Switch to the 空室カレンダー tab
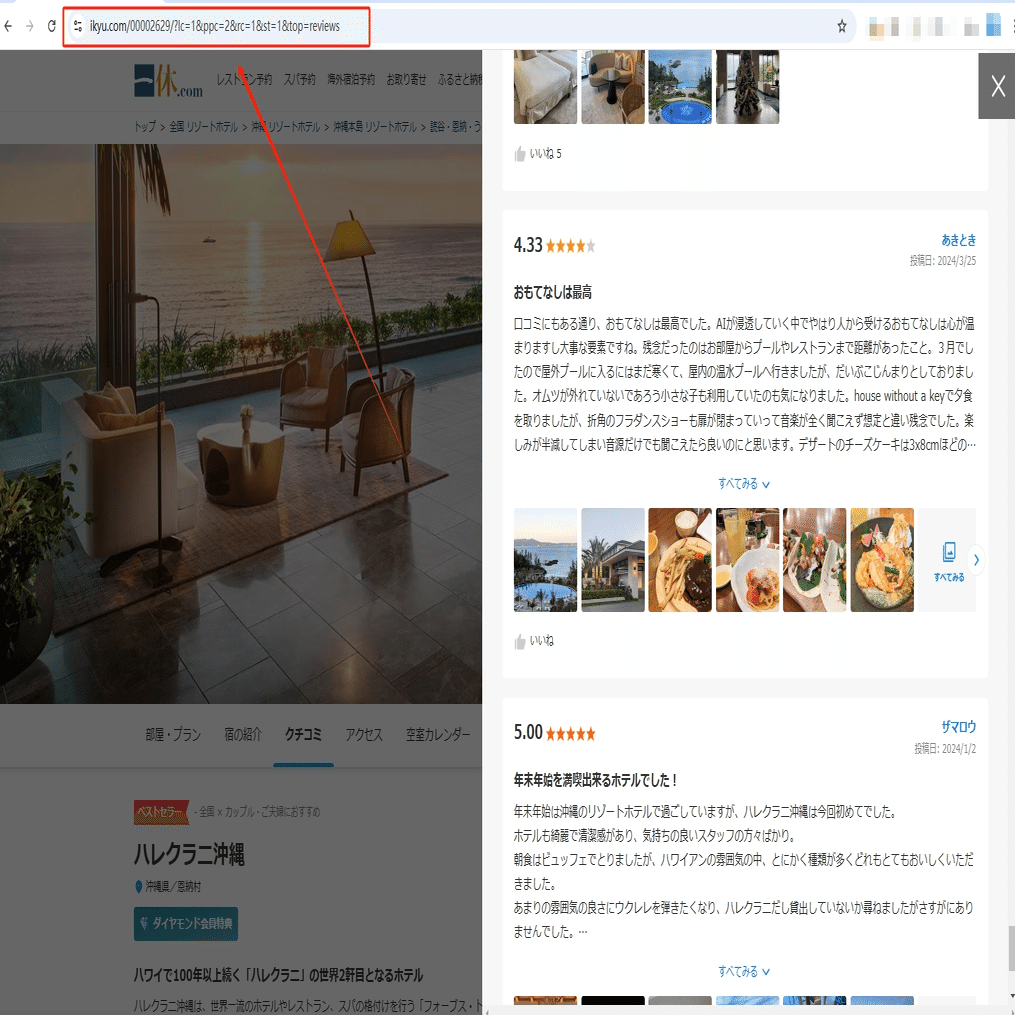Image resolution: width=1015 pixels, height=1015 pixels. pos(438,735)
